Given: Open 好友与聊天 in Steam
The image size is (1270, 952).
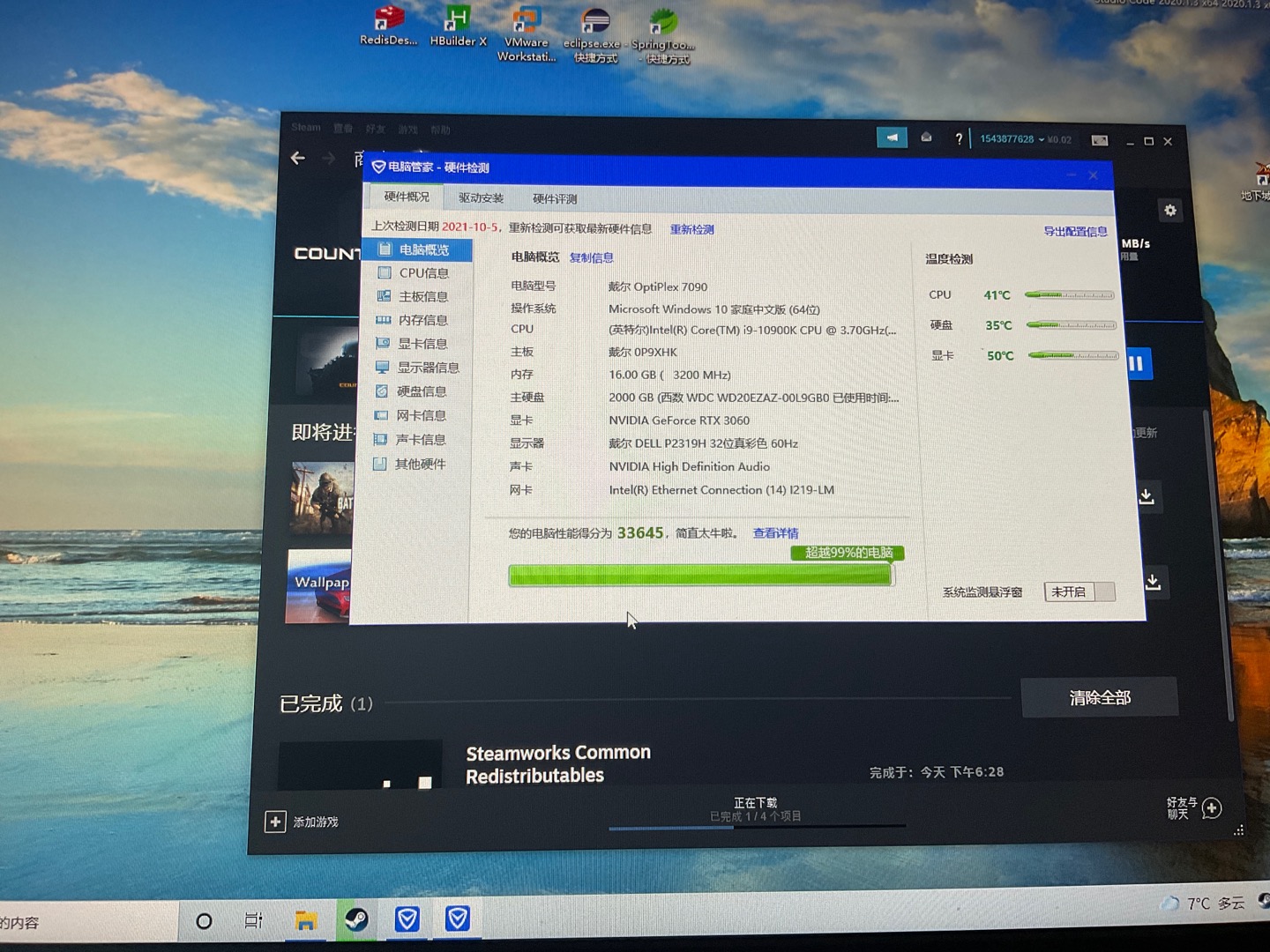Looking at the screenshot, I should point(1194,808).
